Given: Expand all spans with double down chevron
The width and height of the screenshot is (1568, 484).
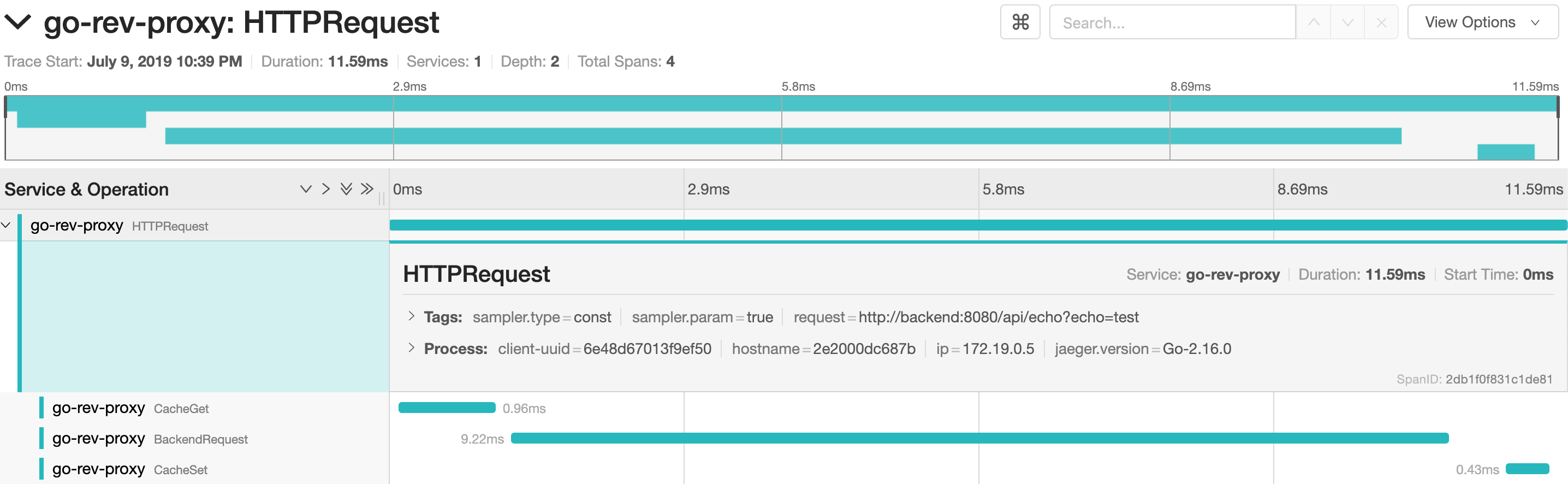Looking at the screenshot, I should (346, 190).
